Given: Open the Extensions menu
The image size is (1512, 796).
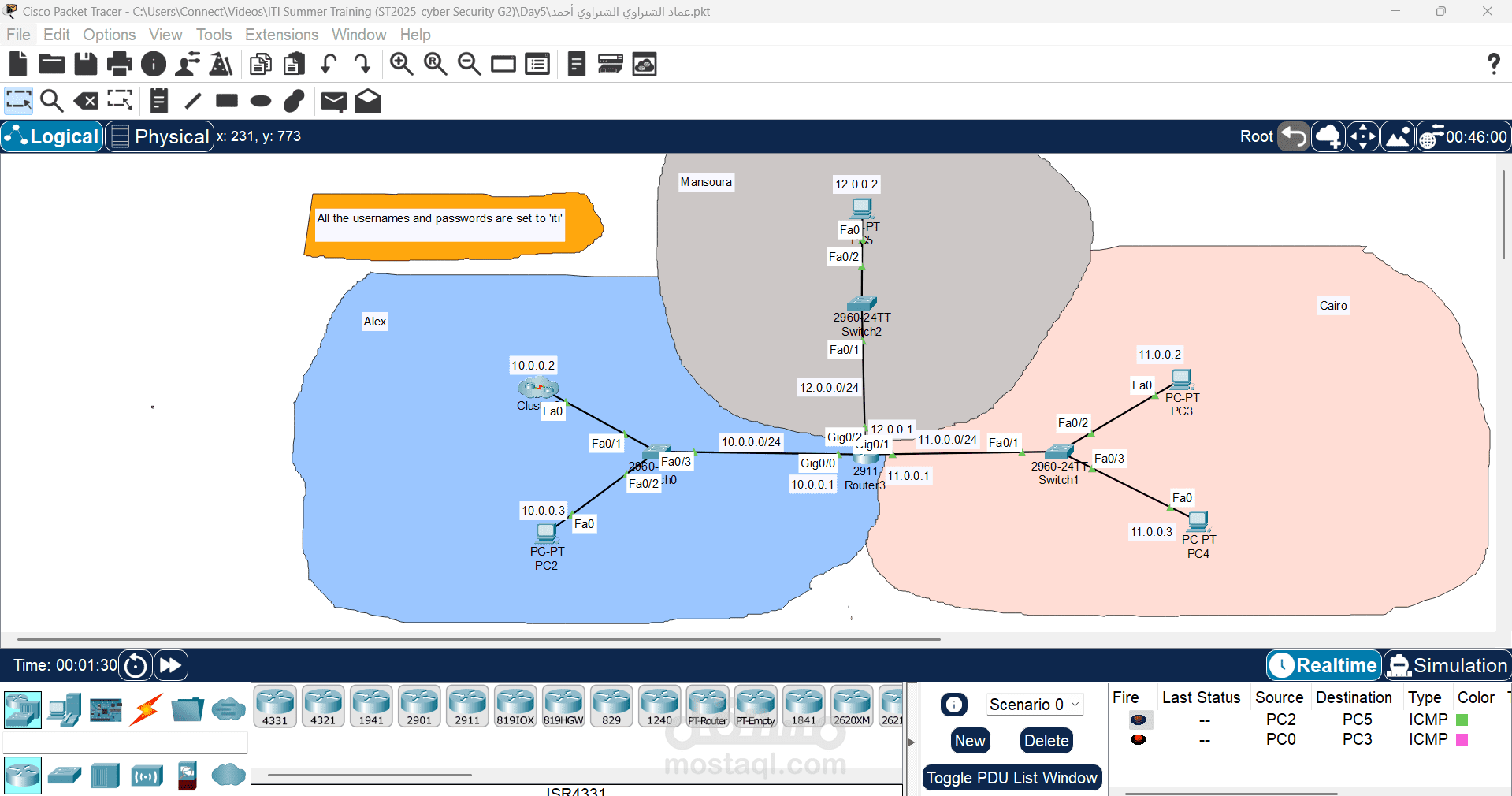Looking at the screenshot, I should pyautogui.click(x=281, y=35).
